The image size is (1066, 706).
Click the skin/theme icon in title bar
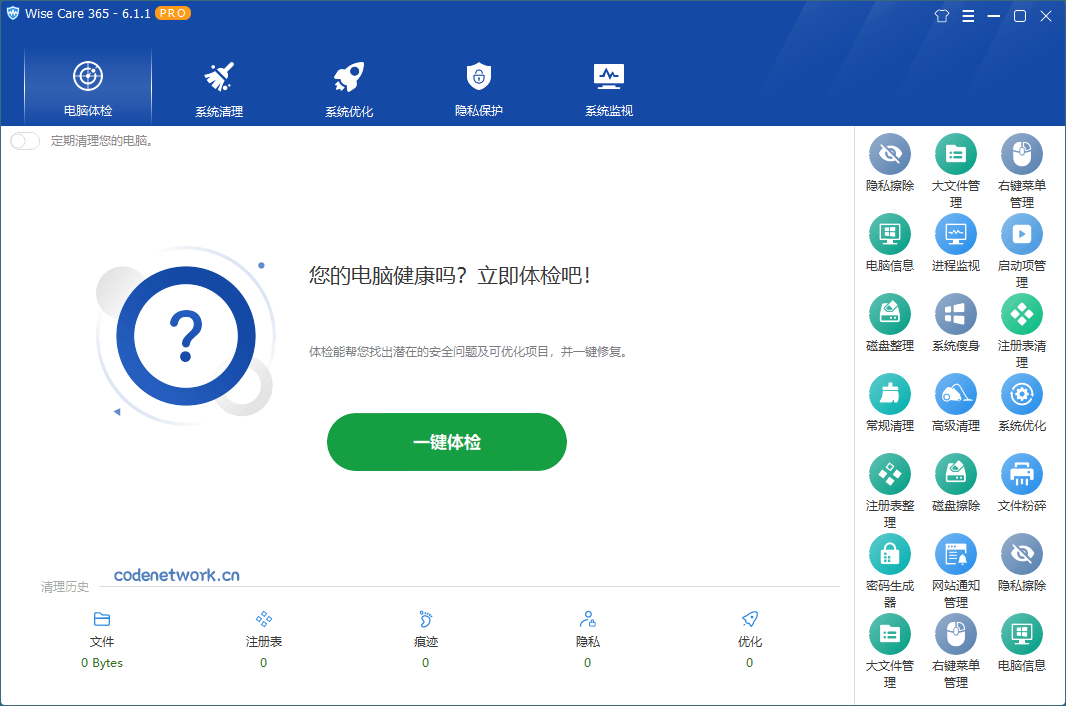[941, 16]
